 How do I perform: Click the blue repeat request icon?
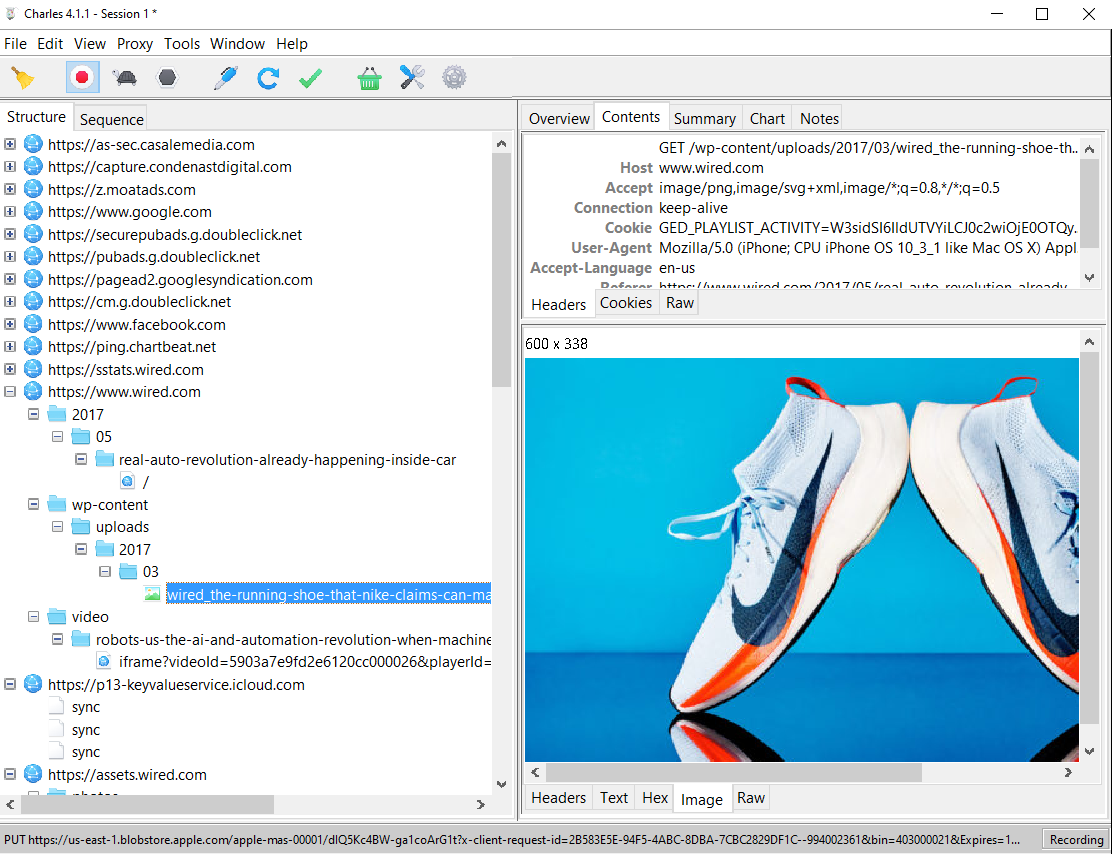(x=268, y=77)
